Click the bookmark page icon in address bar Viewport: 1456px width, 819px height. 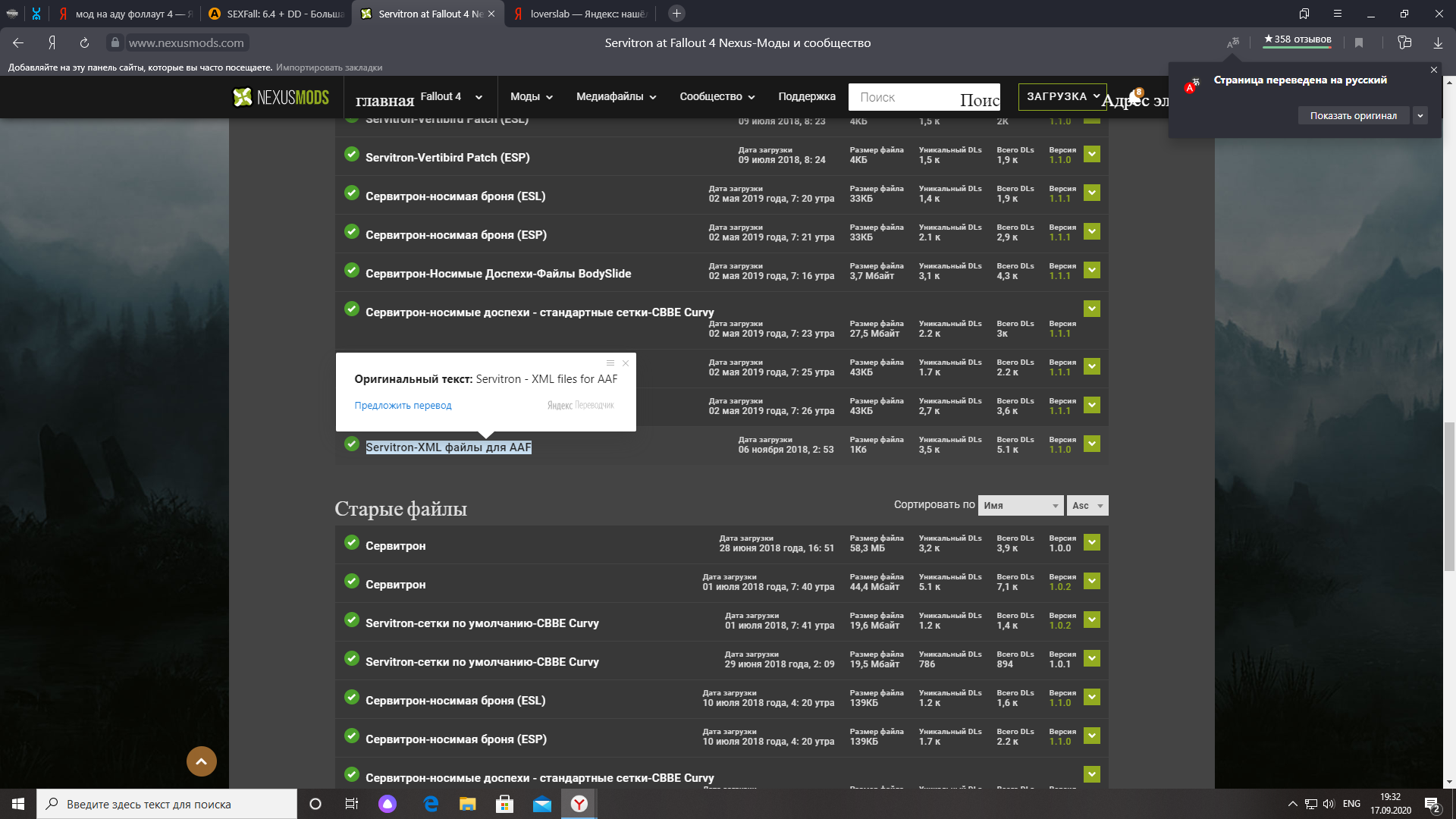pyautogui.click(x=1359, y=43)
